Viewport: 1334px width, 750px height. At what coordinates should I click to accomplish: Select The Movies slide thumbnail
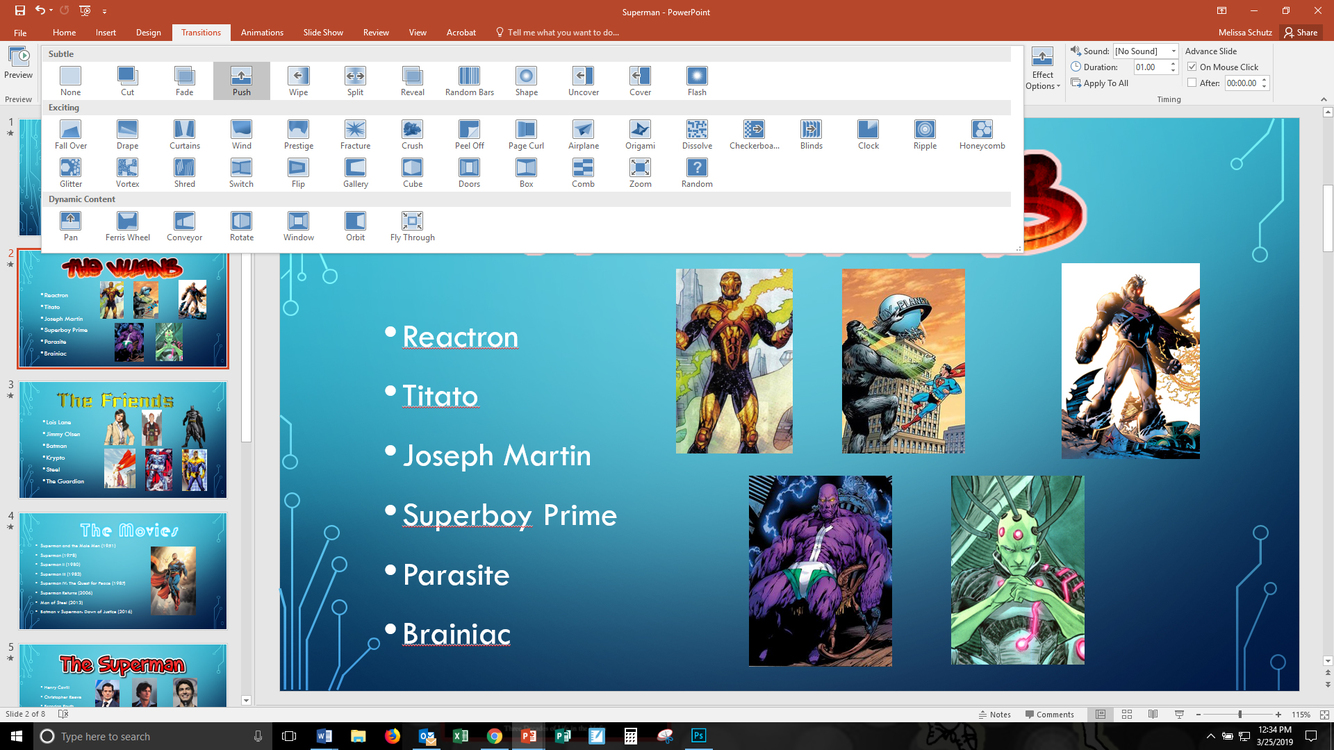point(122,571)
